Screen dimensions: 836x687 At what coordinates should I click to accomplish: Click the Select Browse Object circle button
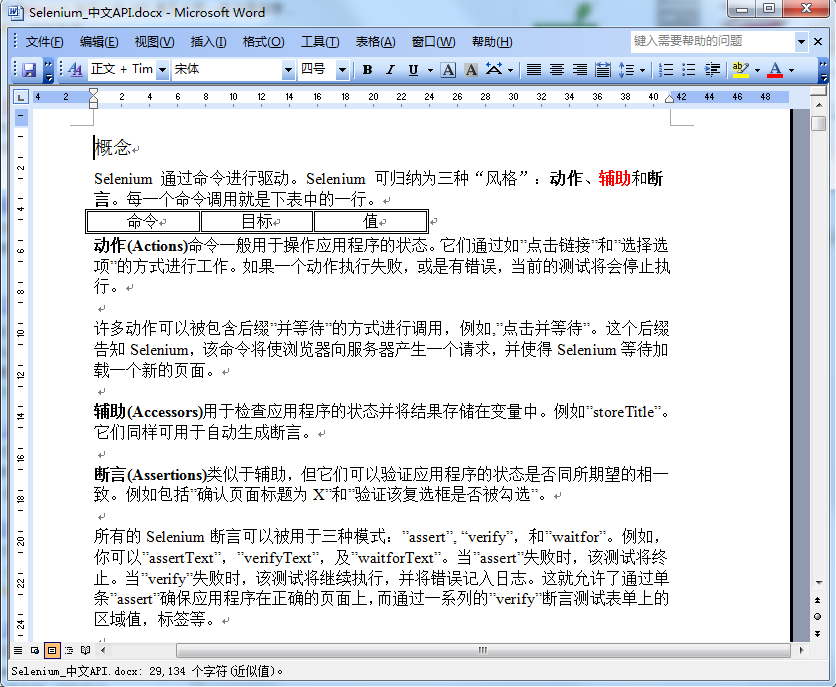[818, 617]
